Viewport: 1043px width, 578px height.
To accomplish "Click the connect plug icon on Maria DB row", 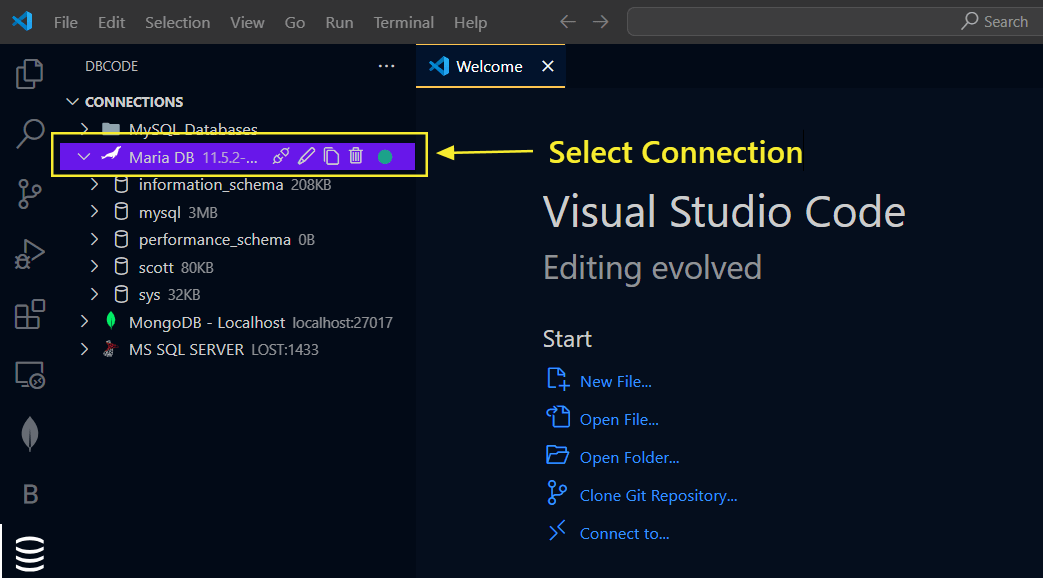I will pos(281,156).
